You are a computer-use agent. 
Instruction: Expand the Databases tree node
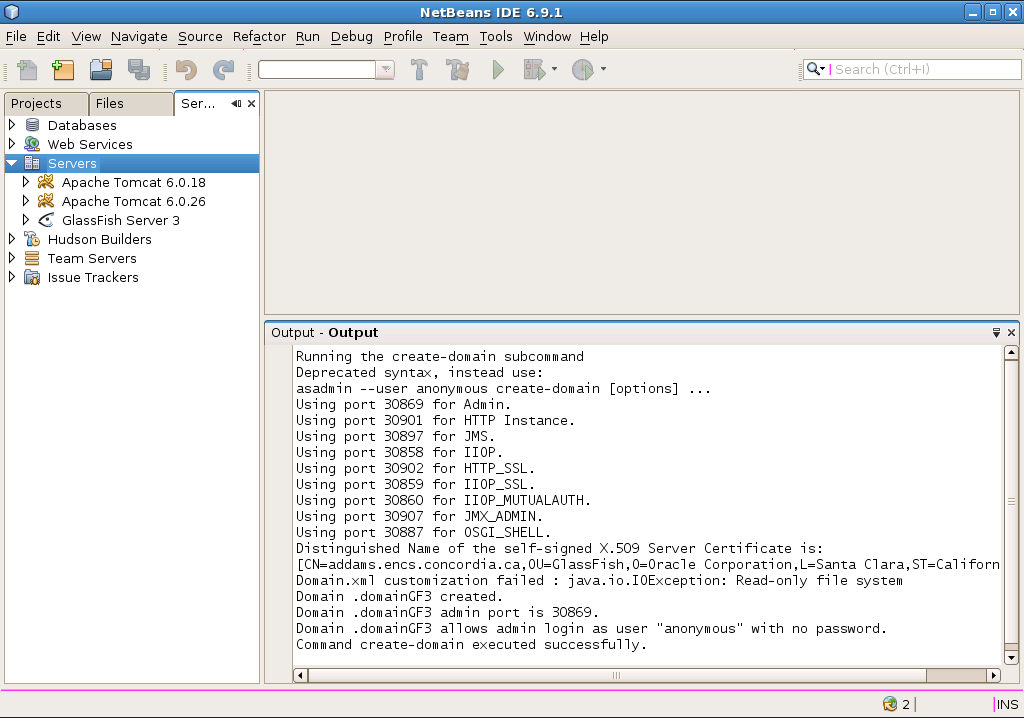point(12,125)
